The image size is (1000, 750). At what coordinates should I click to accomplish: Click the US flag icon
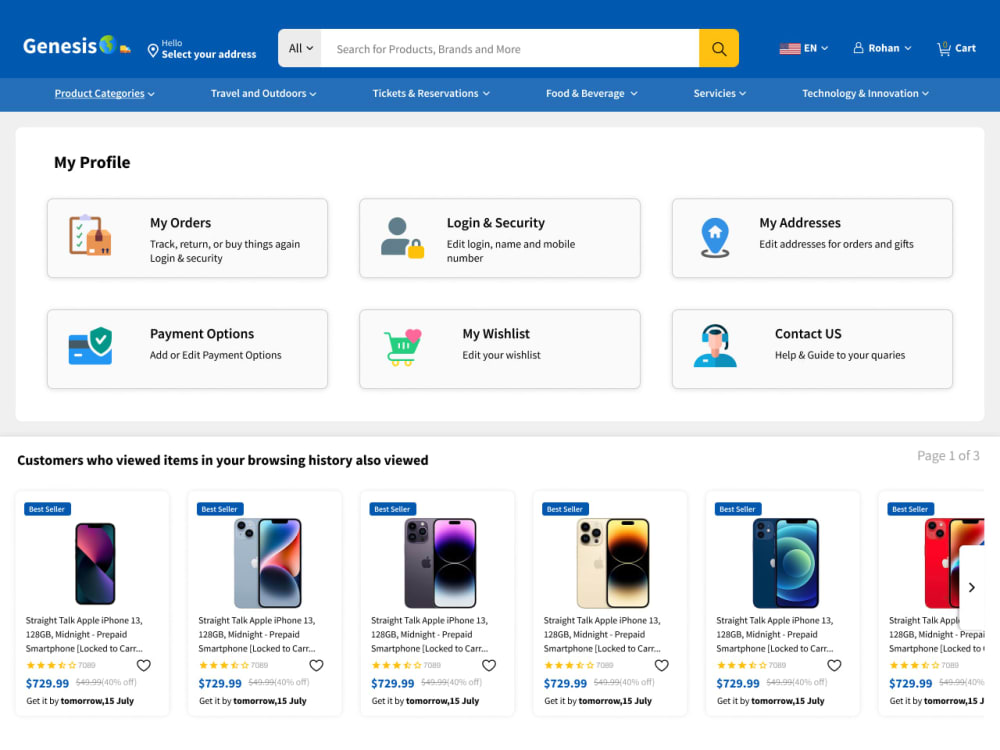click(x=790, y=48)
